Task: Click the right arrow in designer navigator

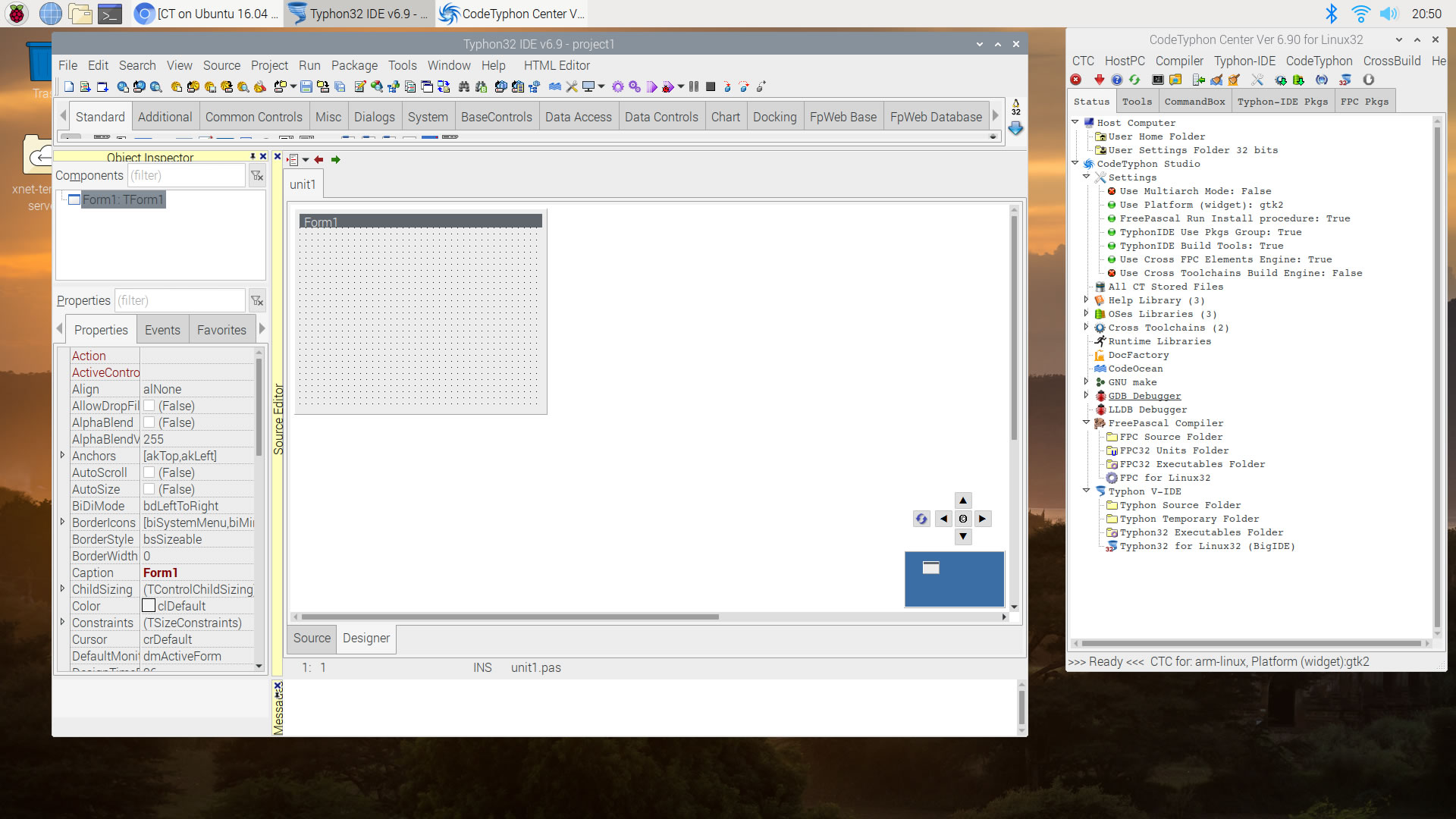Action: (983, 519)
